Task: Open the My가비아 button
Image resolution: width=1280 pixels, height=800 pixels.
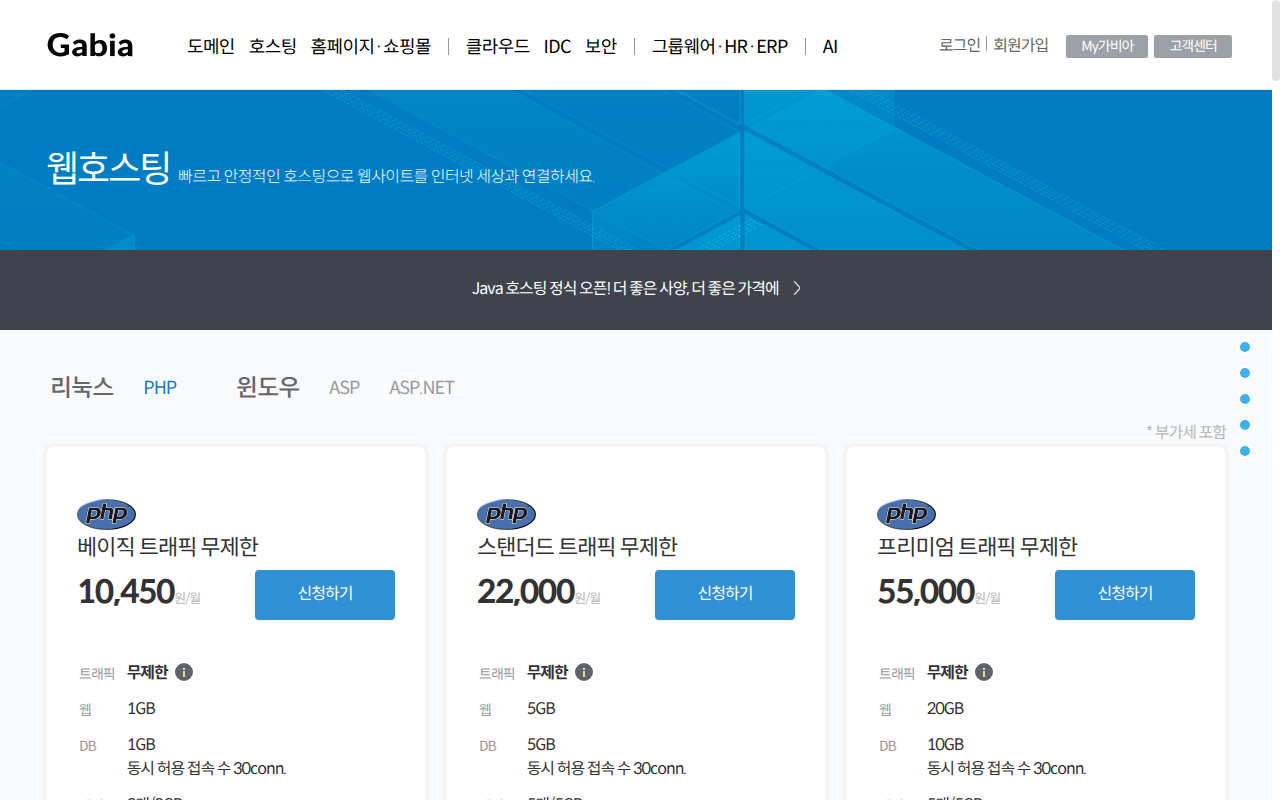Action: pos(1107,46)
